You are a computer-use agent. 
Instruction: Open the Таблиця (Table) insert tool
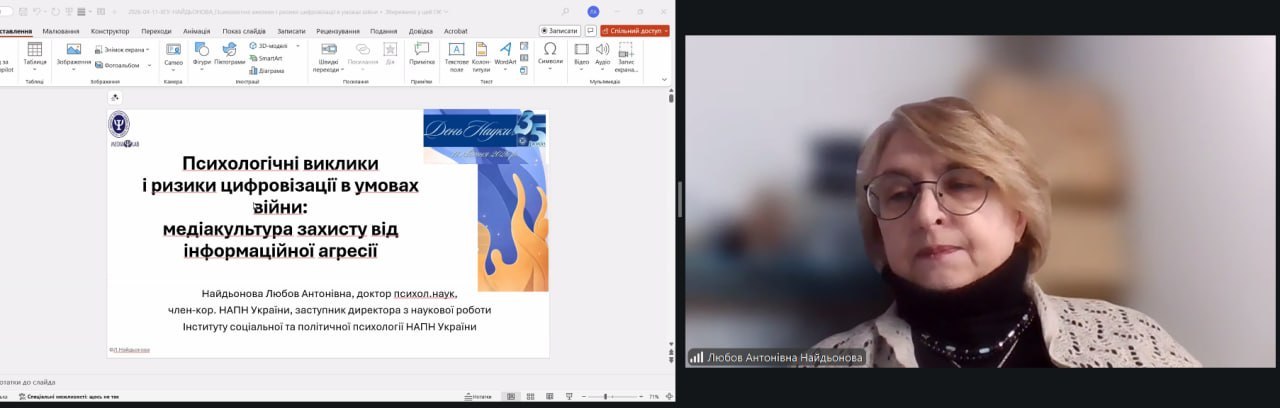coord(35,54)
